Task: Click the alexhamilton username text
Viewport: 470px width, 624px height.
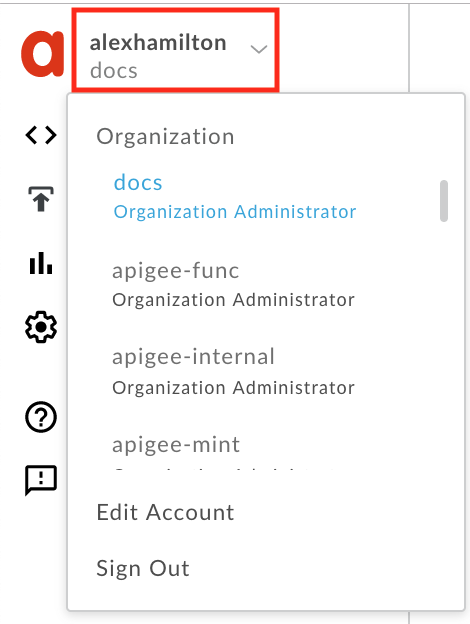Action: click(x=158, y=43)
